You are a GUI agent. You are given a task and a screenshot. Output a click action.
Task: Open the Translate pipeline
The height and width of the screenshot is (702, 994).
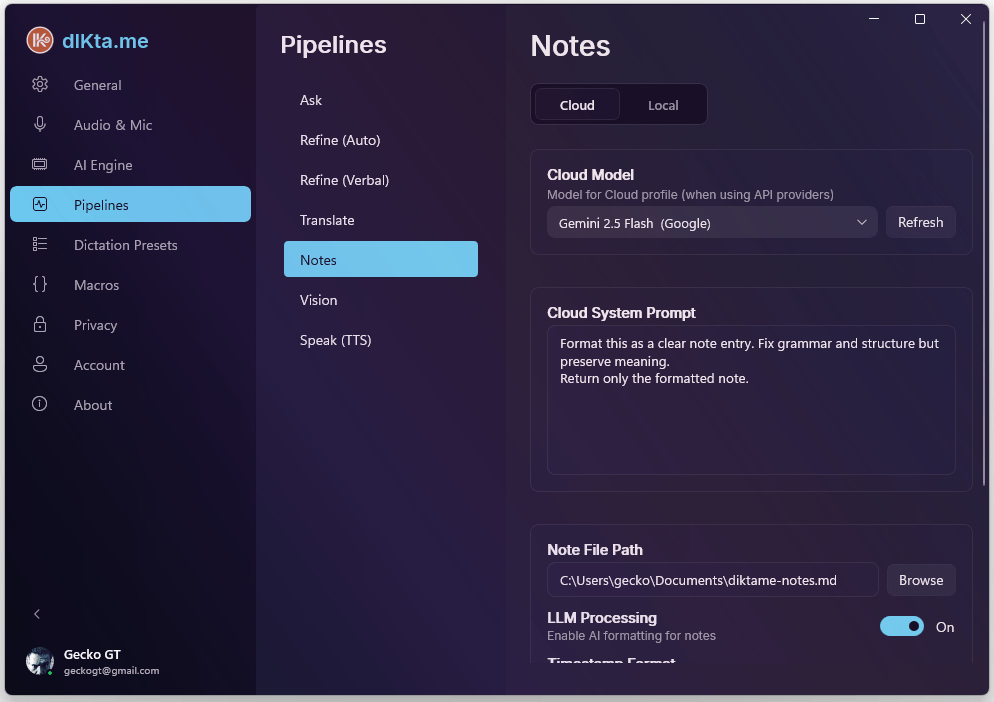point(327,220)
